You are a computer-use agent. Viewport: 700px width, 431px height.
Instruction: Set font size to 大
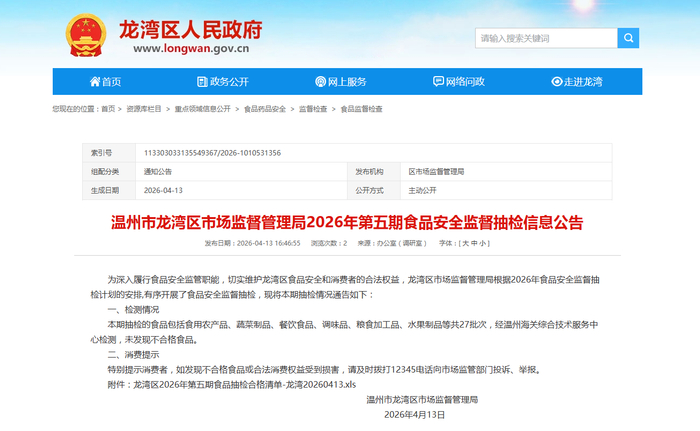tap(465, 243)
